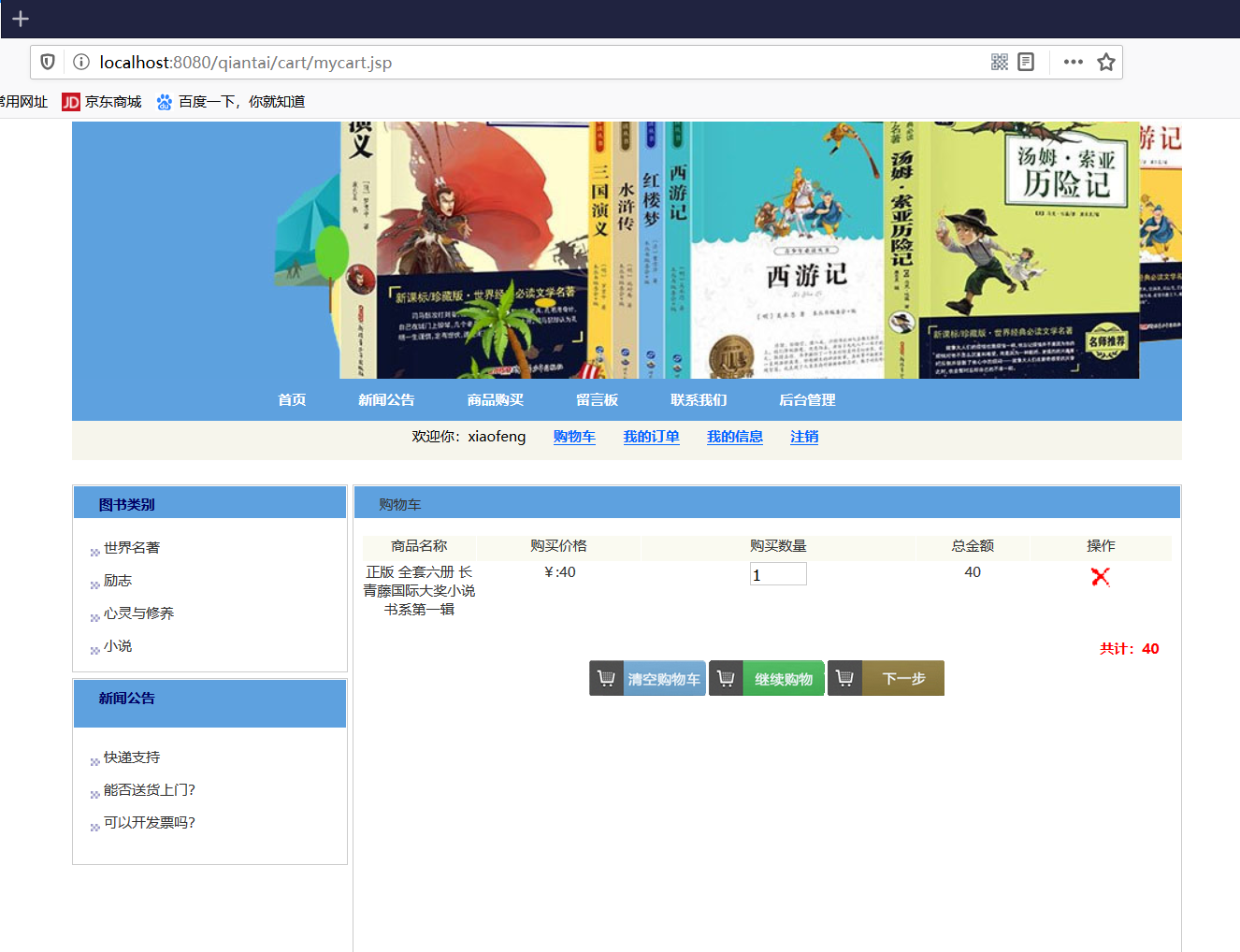Open the 能否送货上门? news item
Screen dimensions: 1240x952
(x=150, y=790)
